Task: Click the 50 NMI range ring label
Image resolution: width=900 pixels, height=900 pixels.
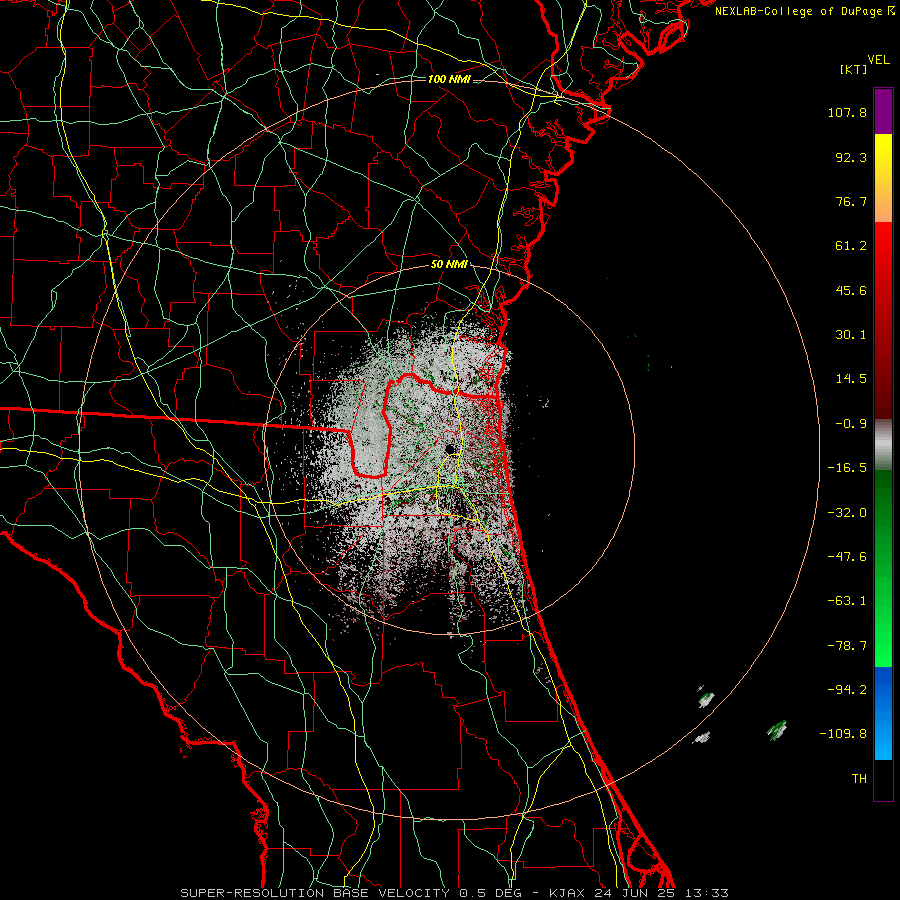Action: coord(449,265)
